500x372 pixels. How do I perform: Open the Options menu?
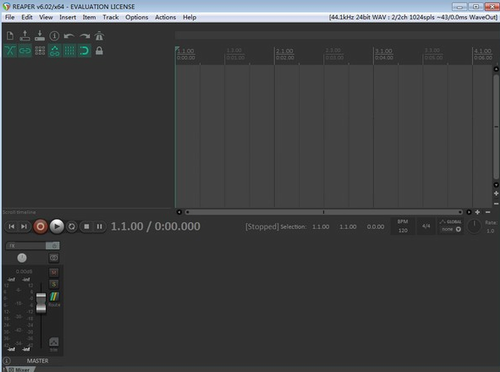[137, 17]
